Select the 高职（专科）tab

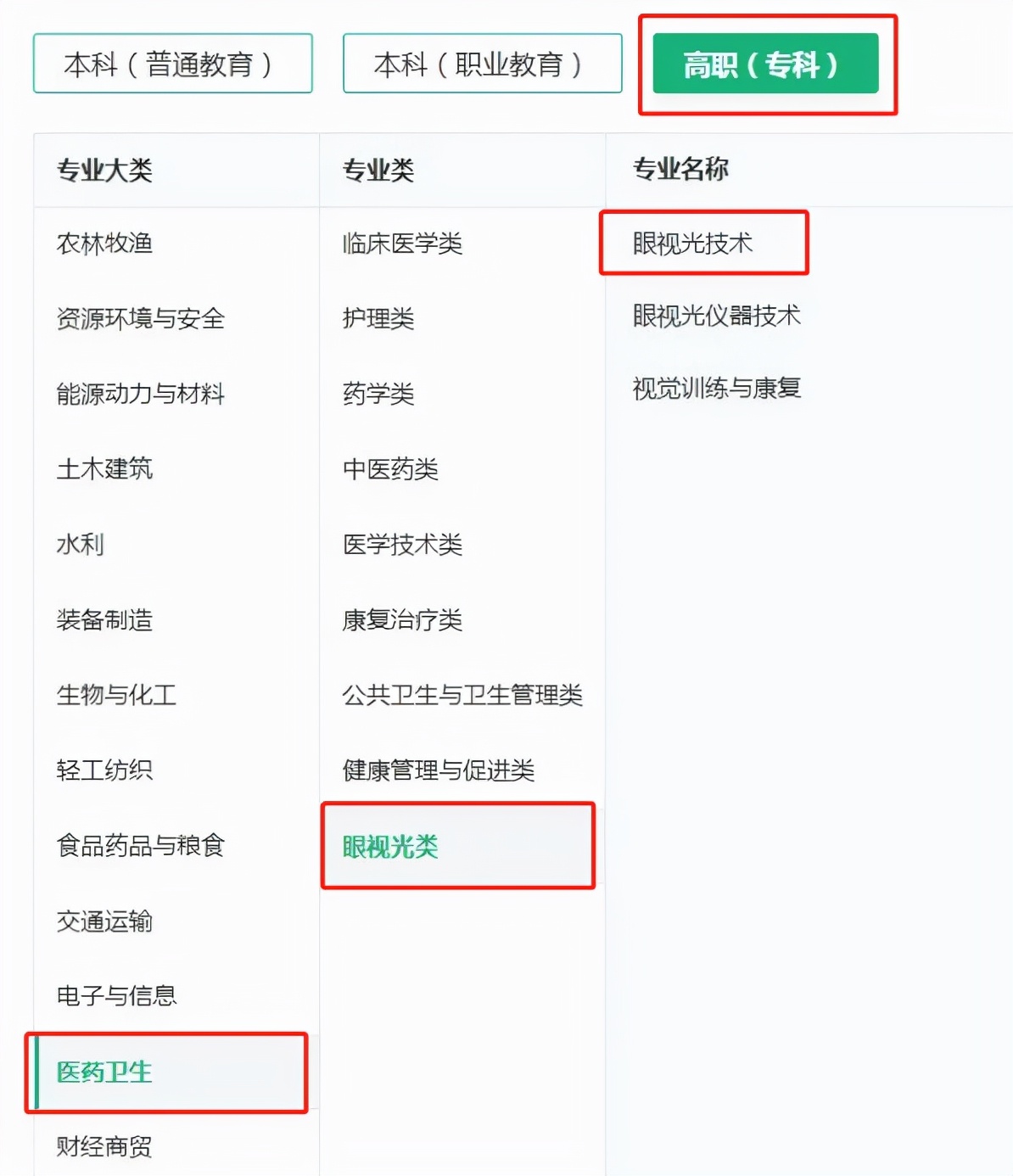(765, 64)
